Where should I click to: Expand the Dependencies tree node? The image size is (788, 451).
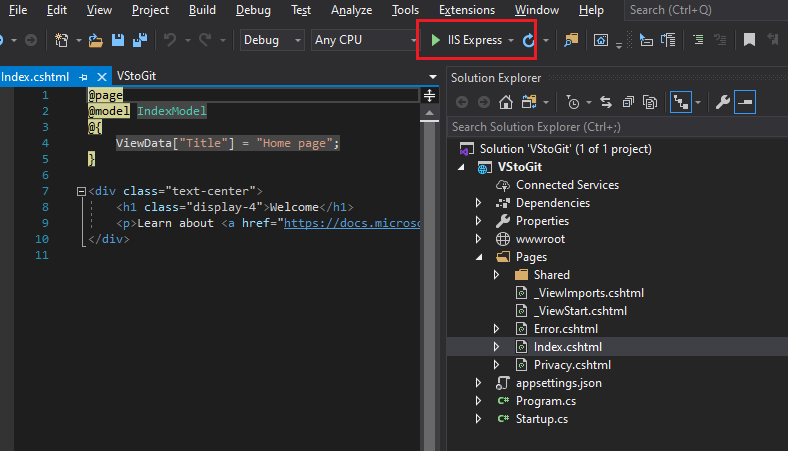pos(478,203)
